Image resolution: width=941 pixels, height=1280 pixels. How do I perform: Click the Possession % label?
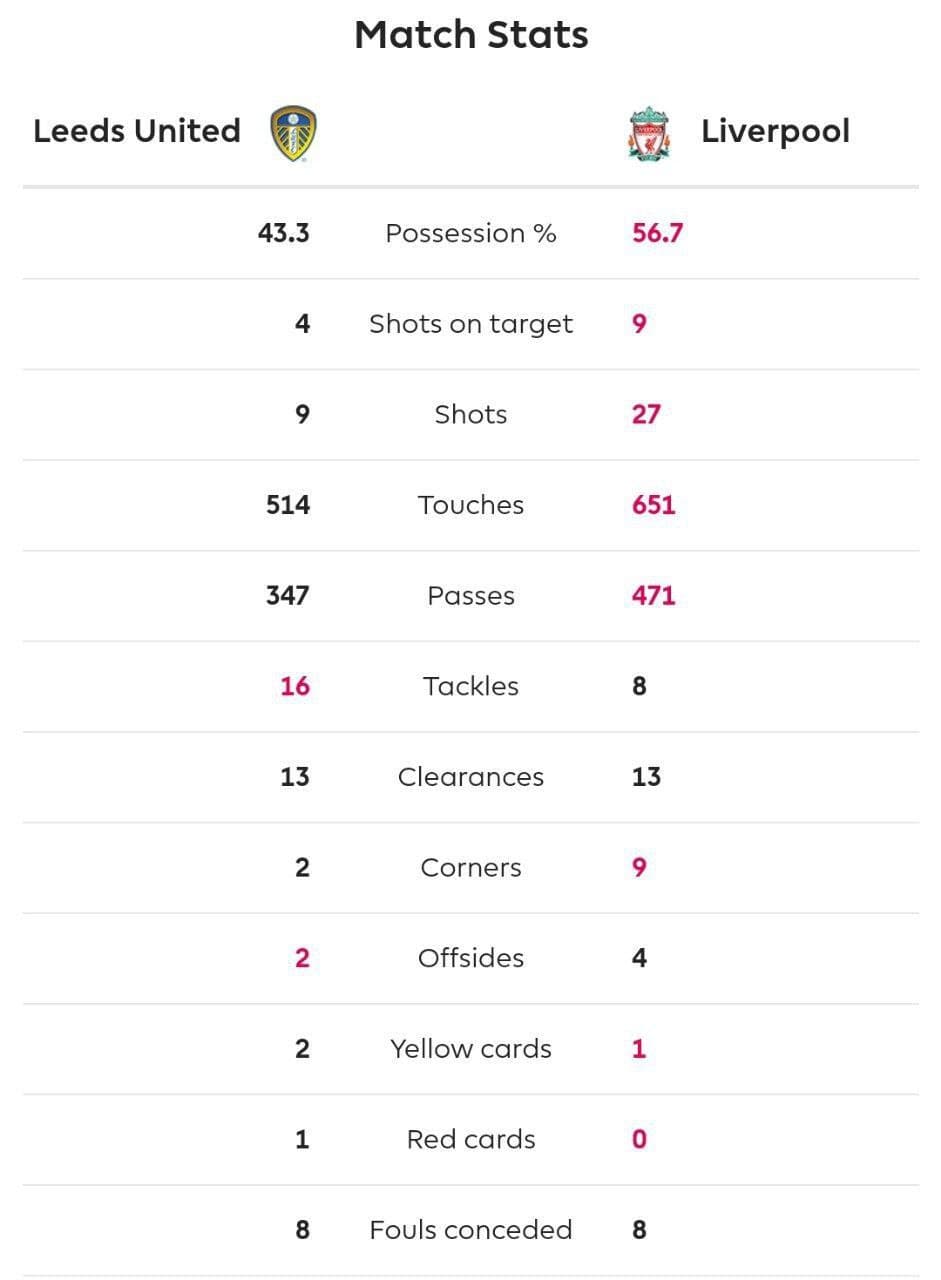pyautogui.click(x=471, y=233)
